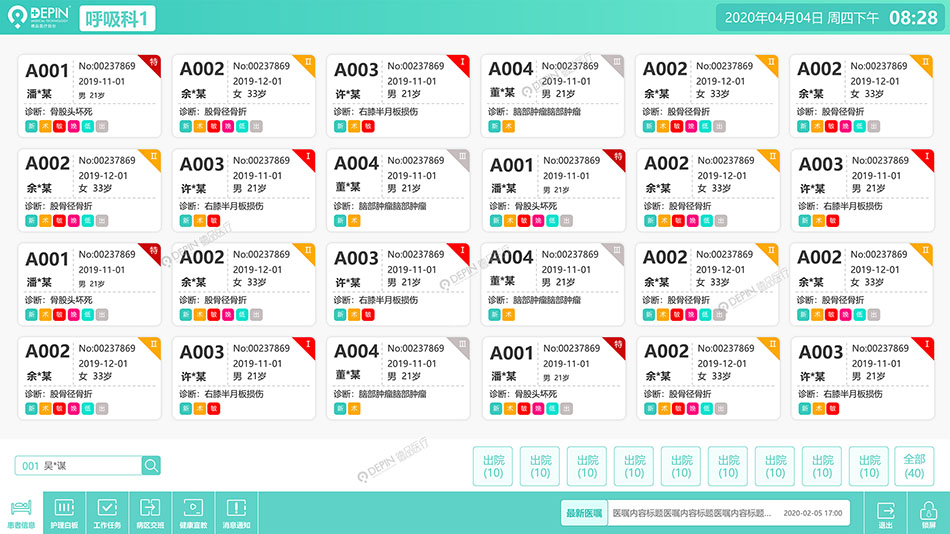Screen dimensions: 950x534
Task: Open the 护理白板 nursing whiteboard
Action: click(x=64, y=512)
